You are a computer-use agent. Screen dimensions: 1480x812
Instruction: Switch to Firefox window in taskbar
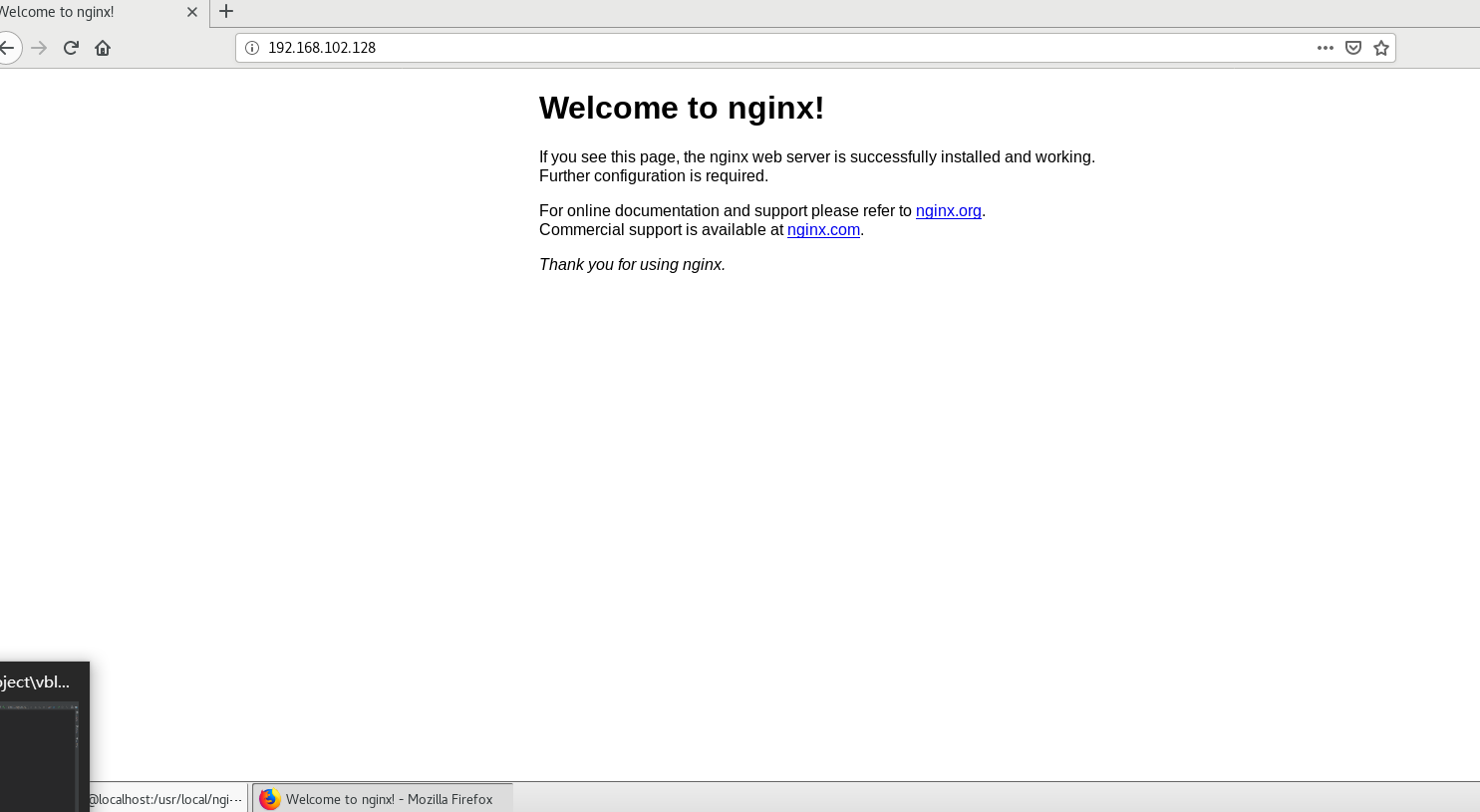point(383,799)
